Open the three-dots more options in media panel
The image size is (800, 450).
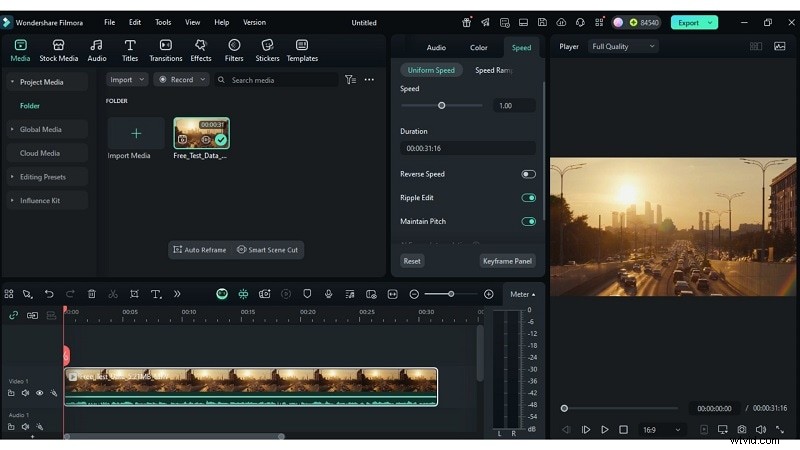point(369,80)
